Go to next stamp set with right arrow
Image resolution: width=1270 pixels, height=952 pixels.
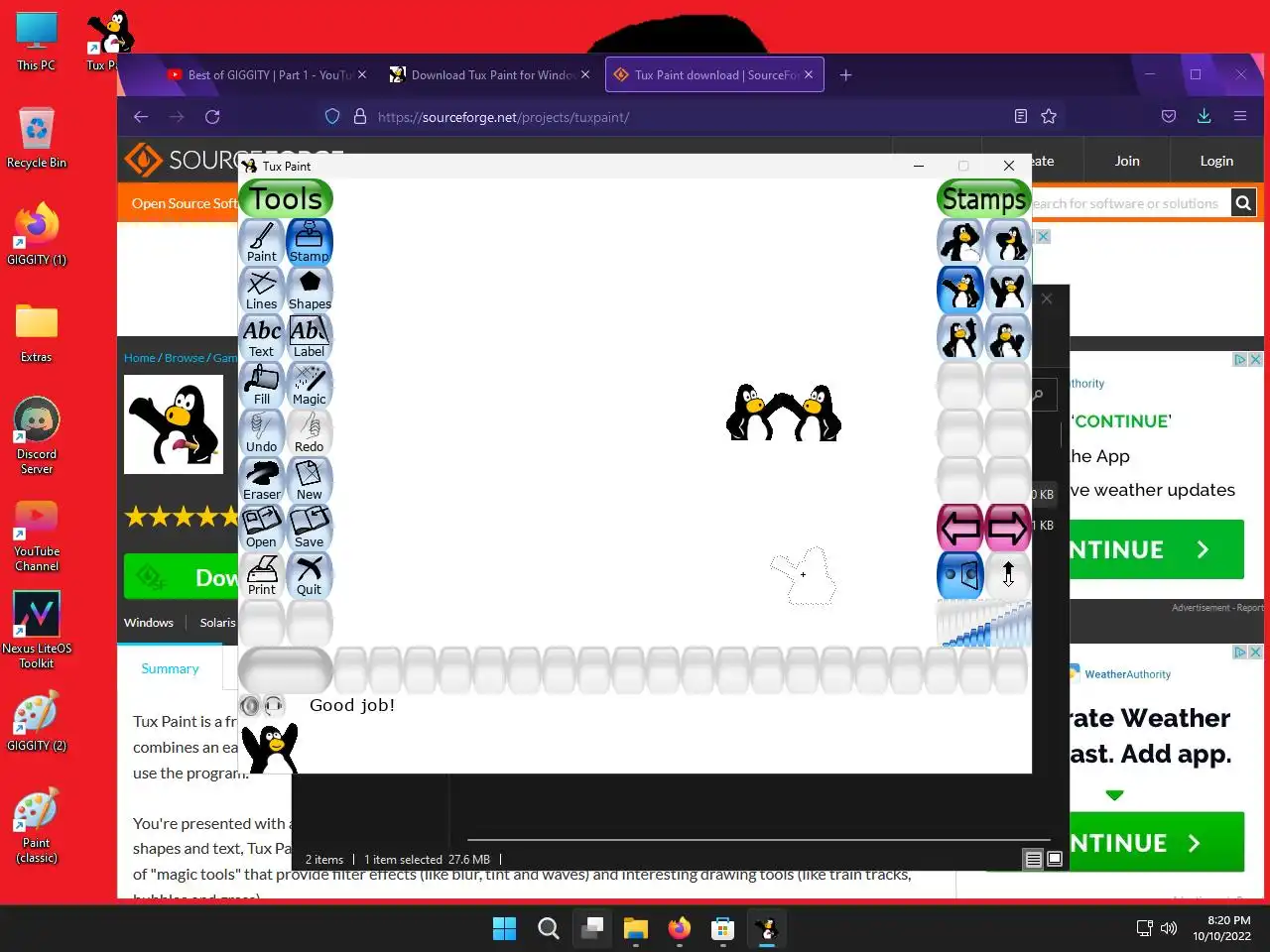(x=1008, y=528)
